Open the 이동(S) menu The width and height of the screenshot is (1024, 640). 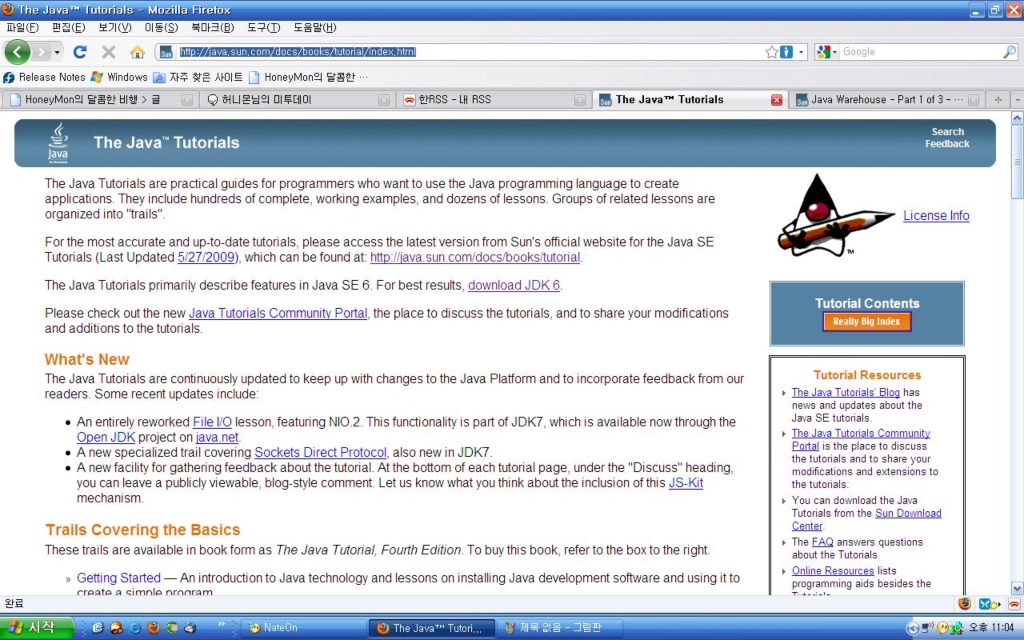click(161, 27)
